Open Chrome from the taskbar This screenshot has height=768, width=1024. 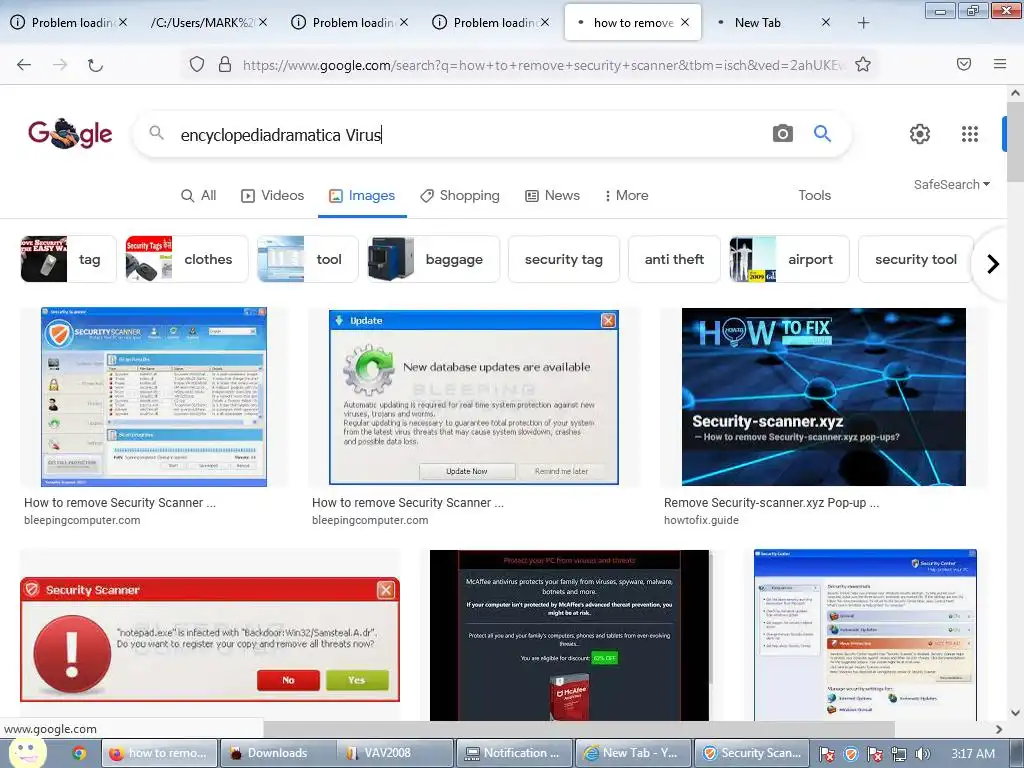pos(79,754)
